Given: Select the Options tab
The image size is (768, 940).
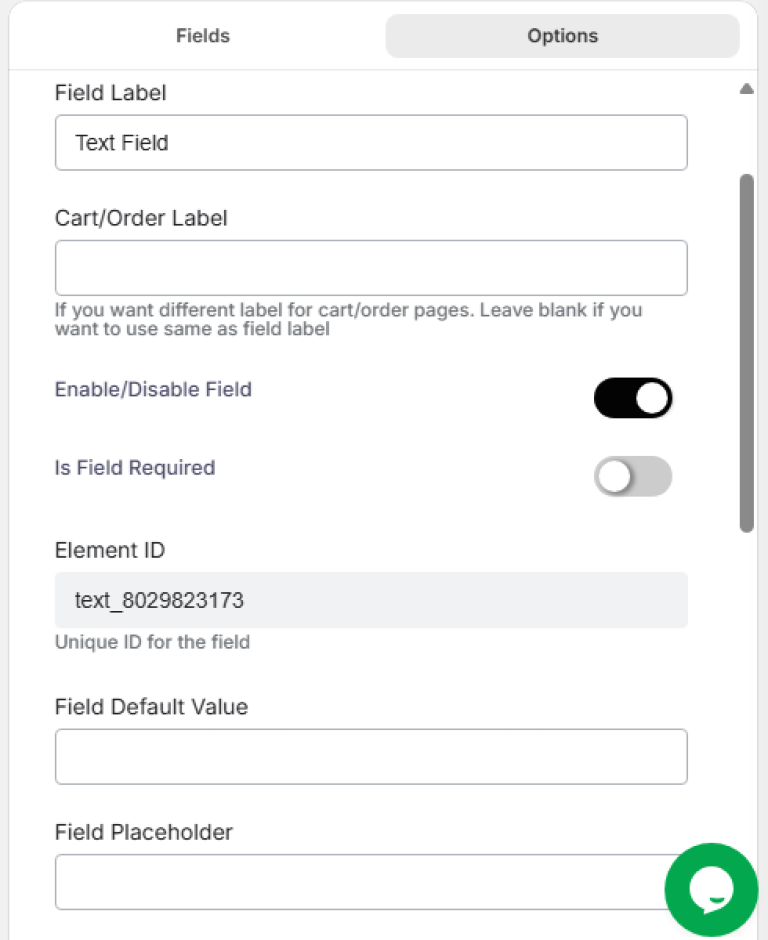Looking at the screenshot, I should [562, 36].
